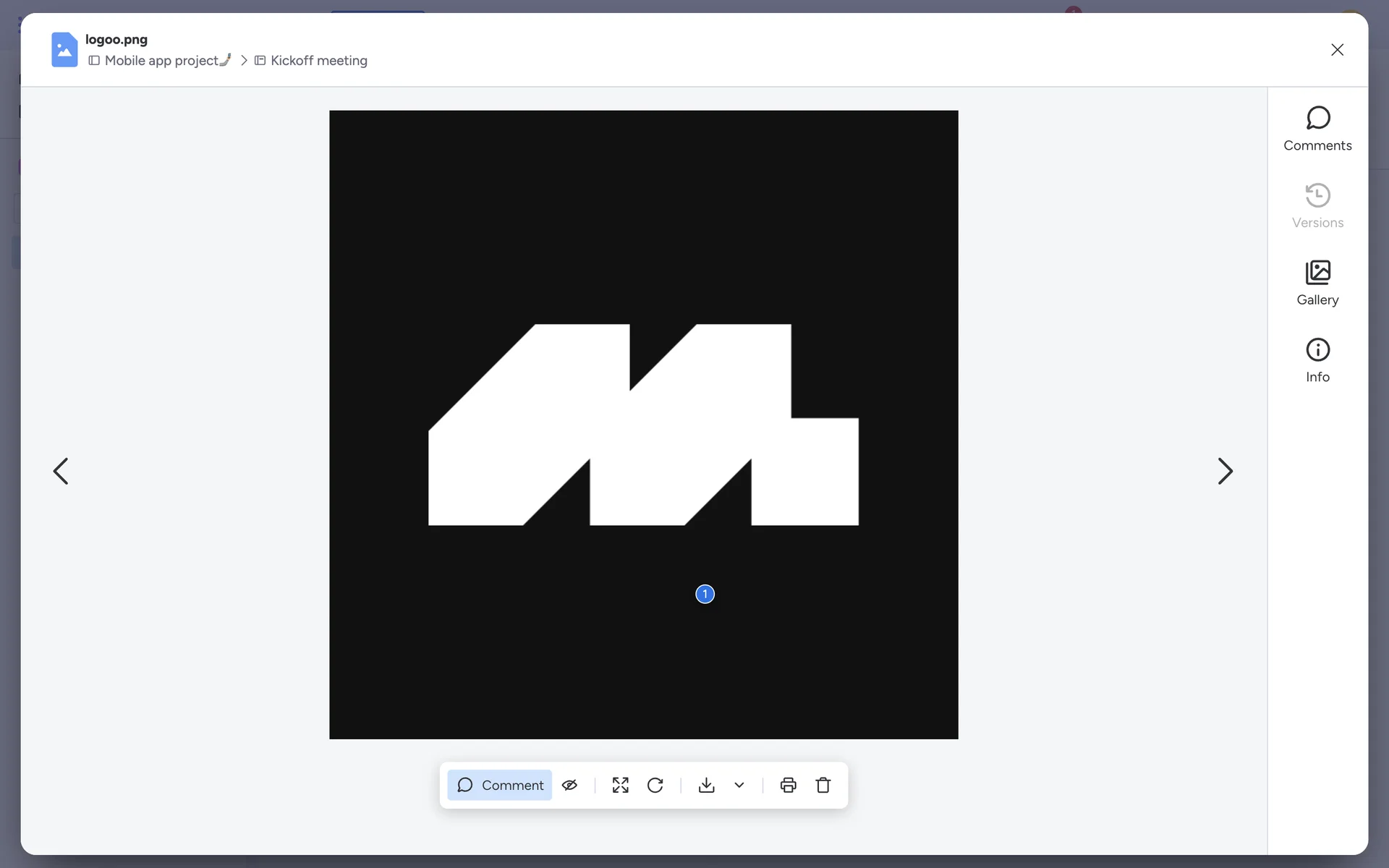Expand download options chevron
Viewport: 1389px width, 868px height.
739,785
